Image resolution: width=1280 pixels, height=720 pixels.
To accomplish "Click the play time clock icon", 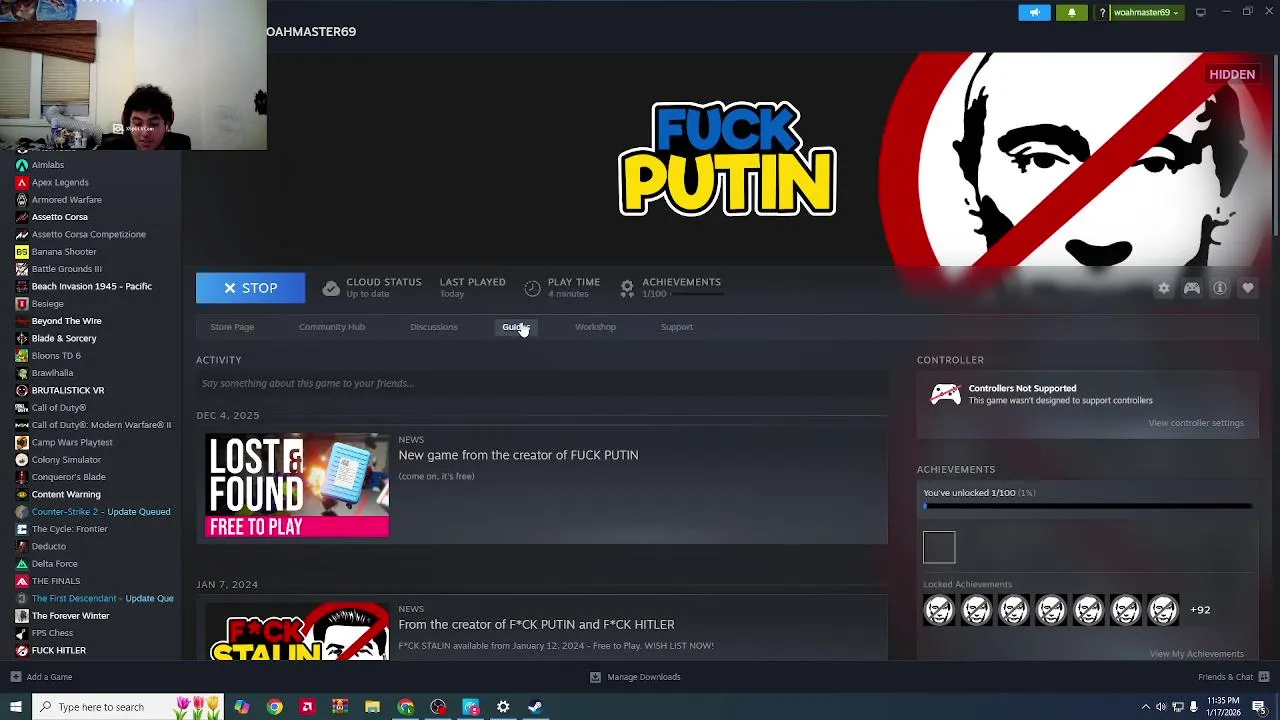I will click(x=532, y=288).
